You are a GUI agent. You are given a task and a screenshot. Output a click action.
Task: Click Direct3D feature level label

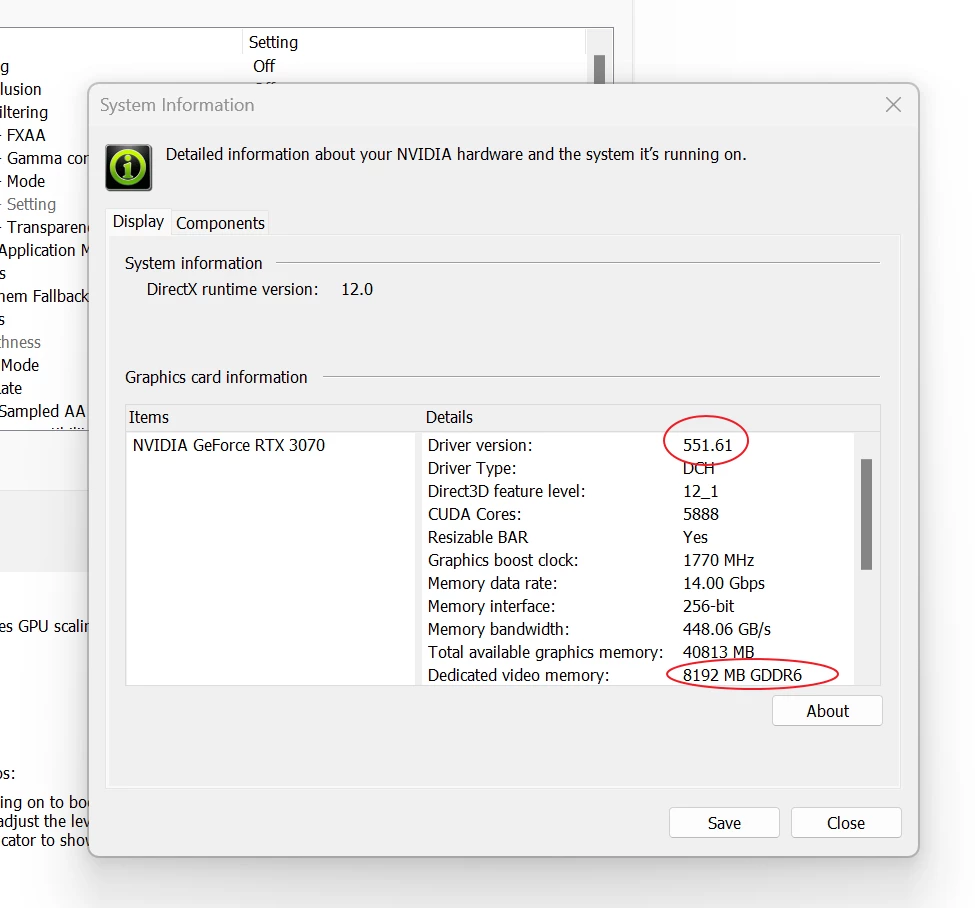pyautogui.click(x=506, y=491)
